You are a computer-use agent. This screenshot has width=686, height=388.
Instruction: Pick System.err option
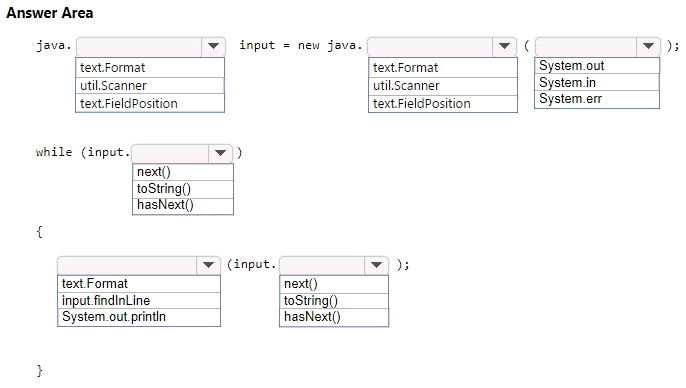pos(597,99)
